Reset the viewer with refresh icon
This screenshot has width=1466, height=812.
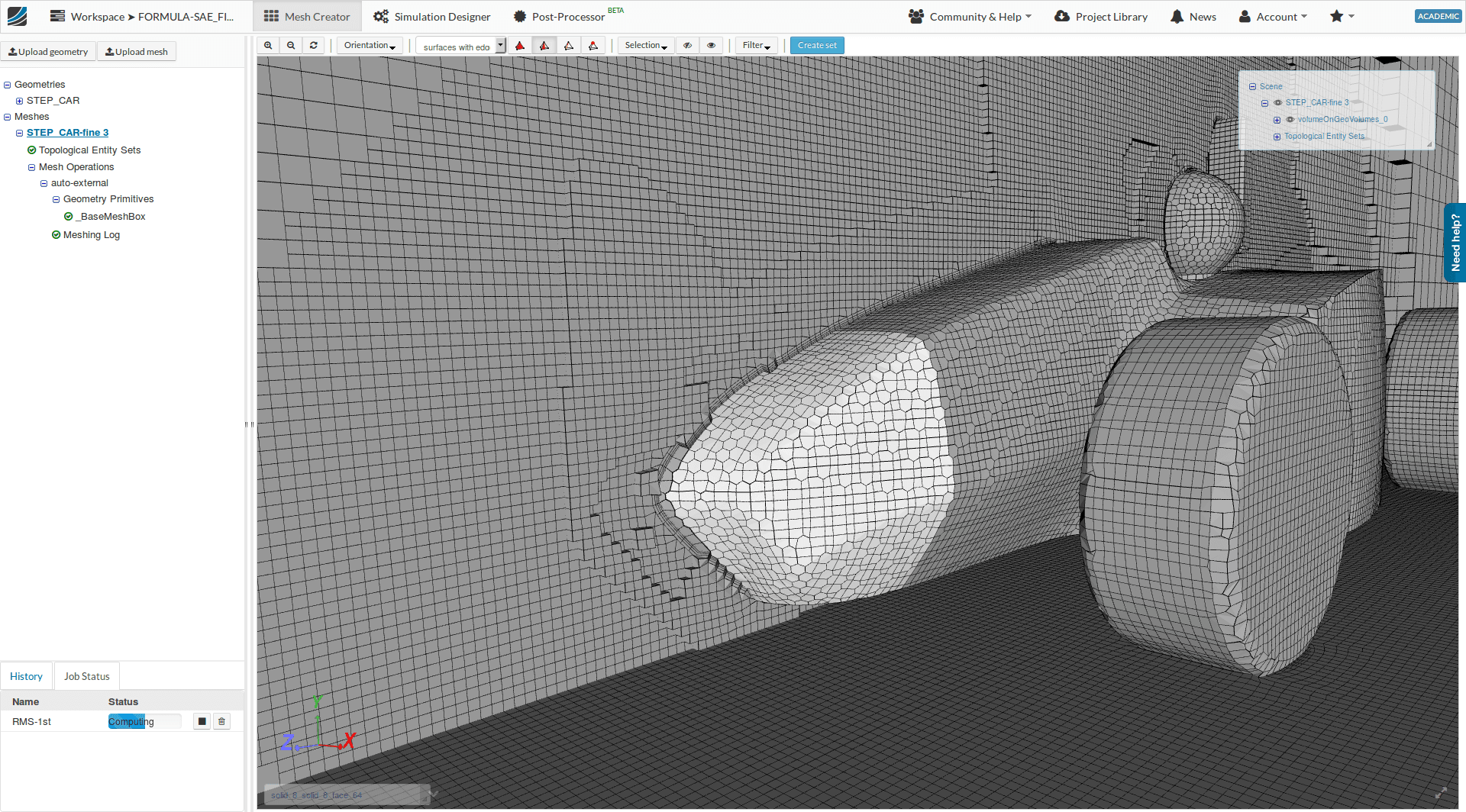pos(314,46)
